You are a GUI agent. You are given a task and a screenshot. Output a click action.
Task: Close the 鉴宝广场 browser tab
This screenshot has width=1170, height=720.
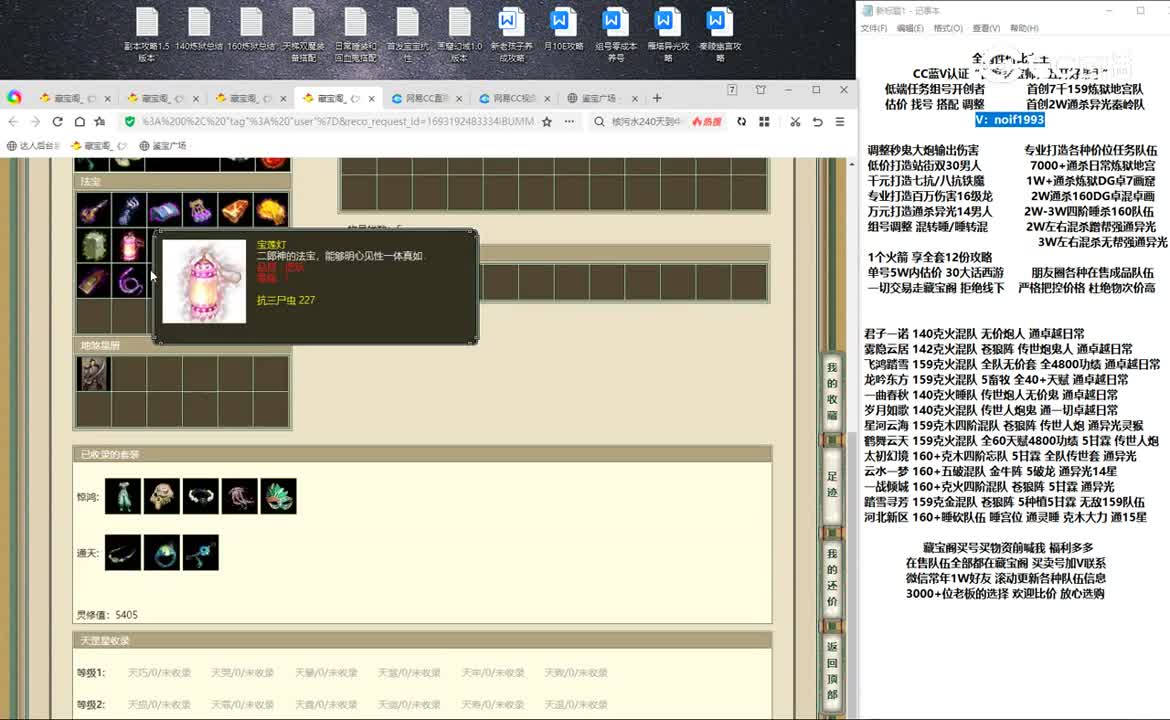[x=635, y=98]
